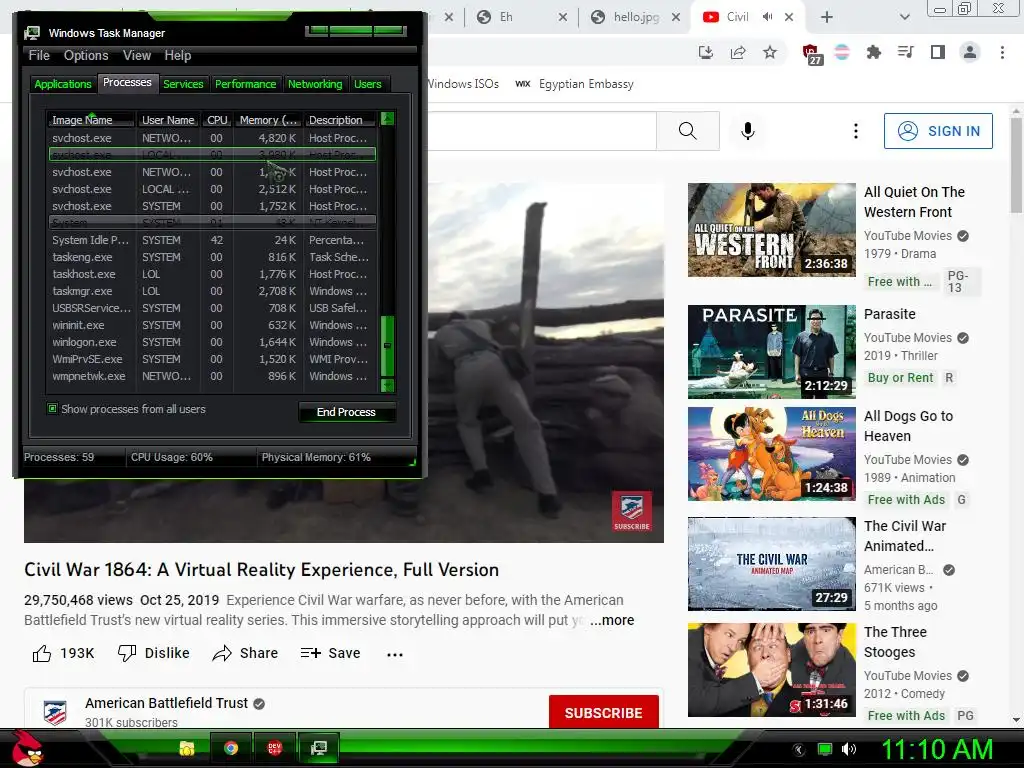This screenshot has width=1024, height=768.
Task: Start voice search with the microphone icon
Action: pos(748,131)
